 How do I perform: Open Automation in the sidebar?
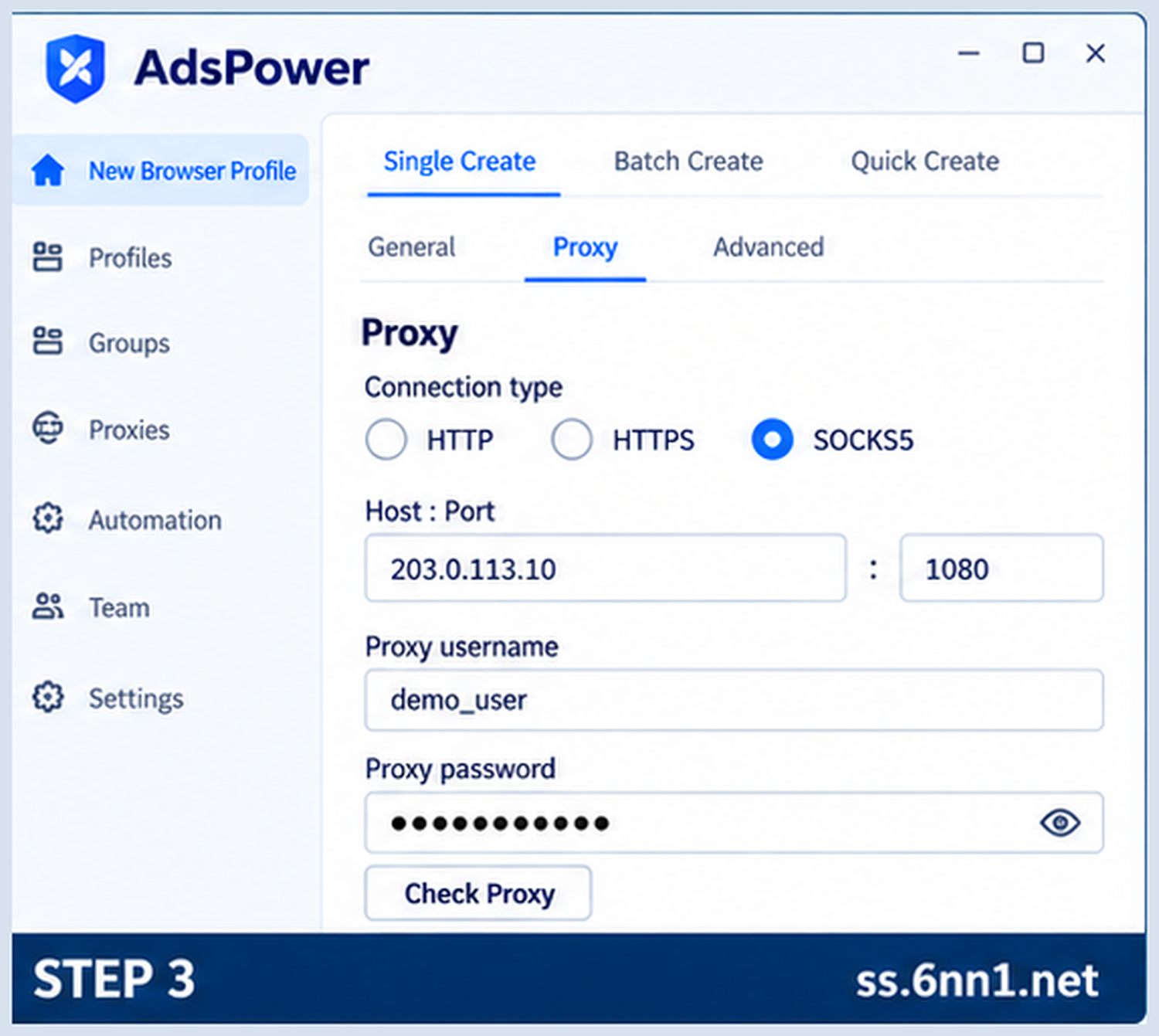[155, 520]
